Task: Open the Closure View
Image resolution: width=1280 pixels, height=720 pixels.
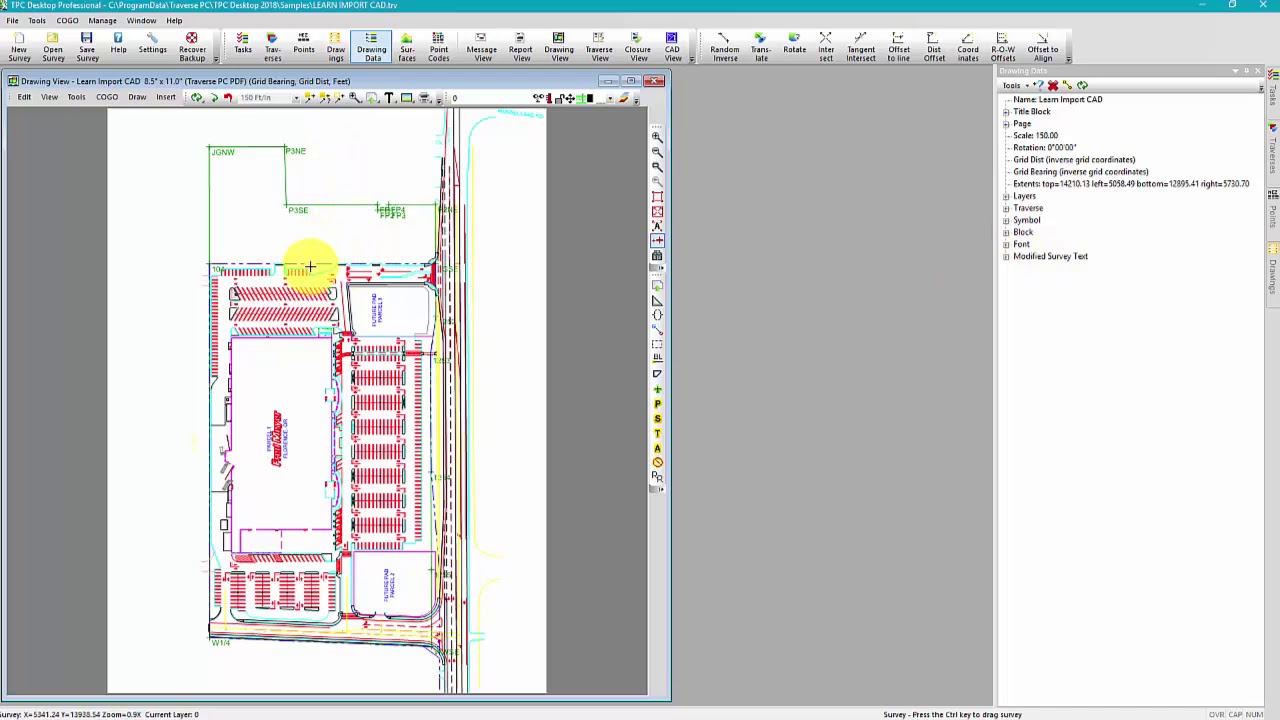Action: coord(638,47)
